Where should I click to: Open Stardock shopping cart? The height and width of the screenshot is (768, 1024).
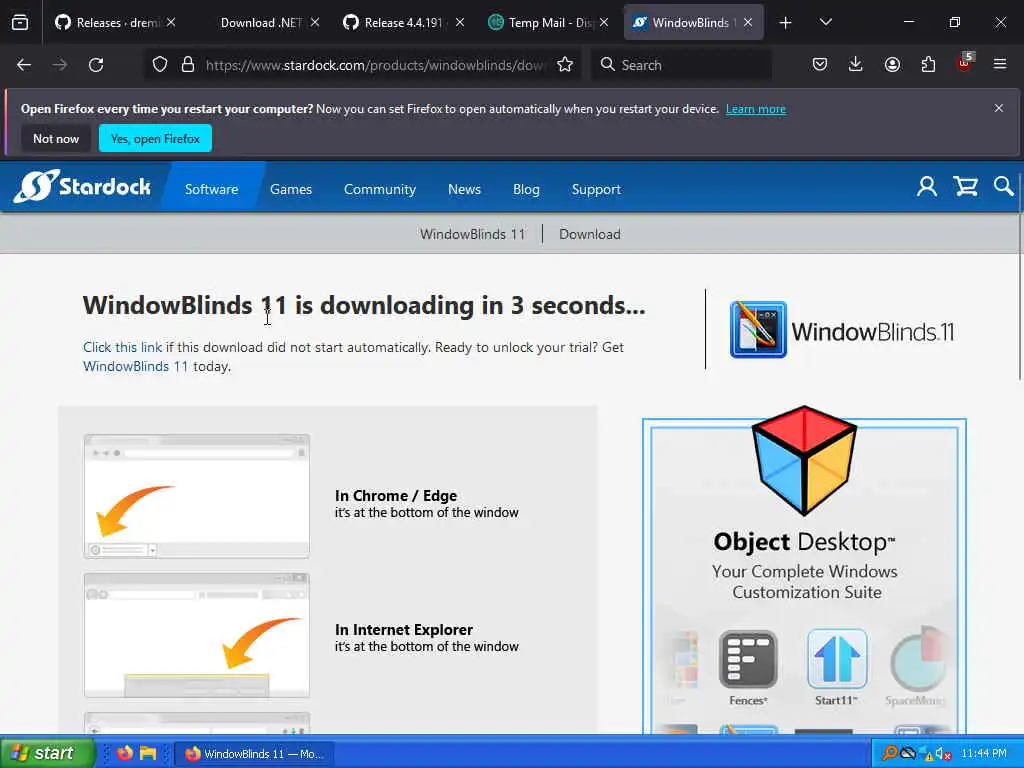(x=965, y=187)
